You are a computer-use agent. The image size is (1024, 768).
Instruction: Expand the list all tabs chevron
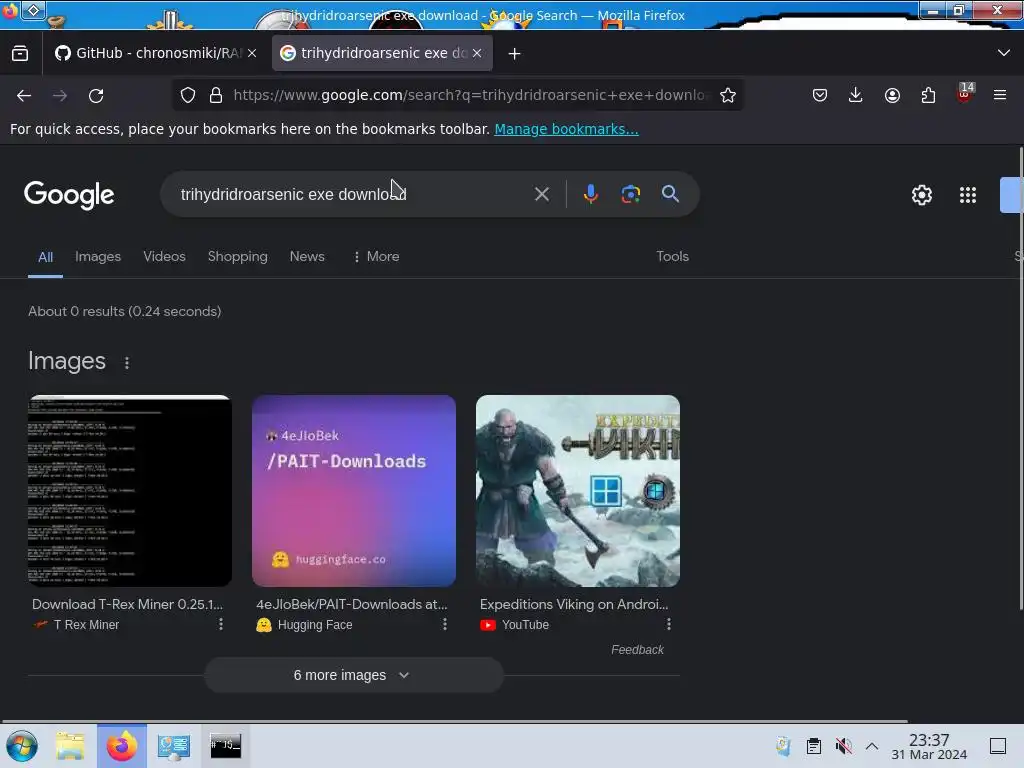(1004, 53)
